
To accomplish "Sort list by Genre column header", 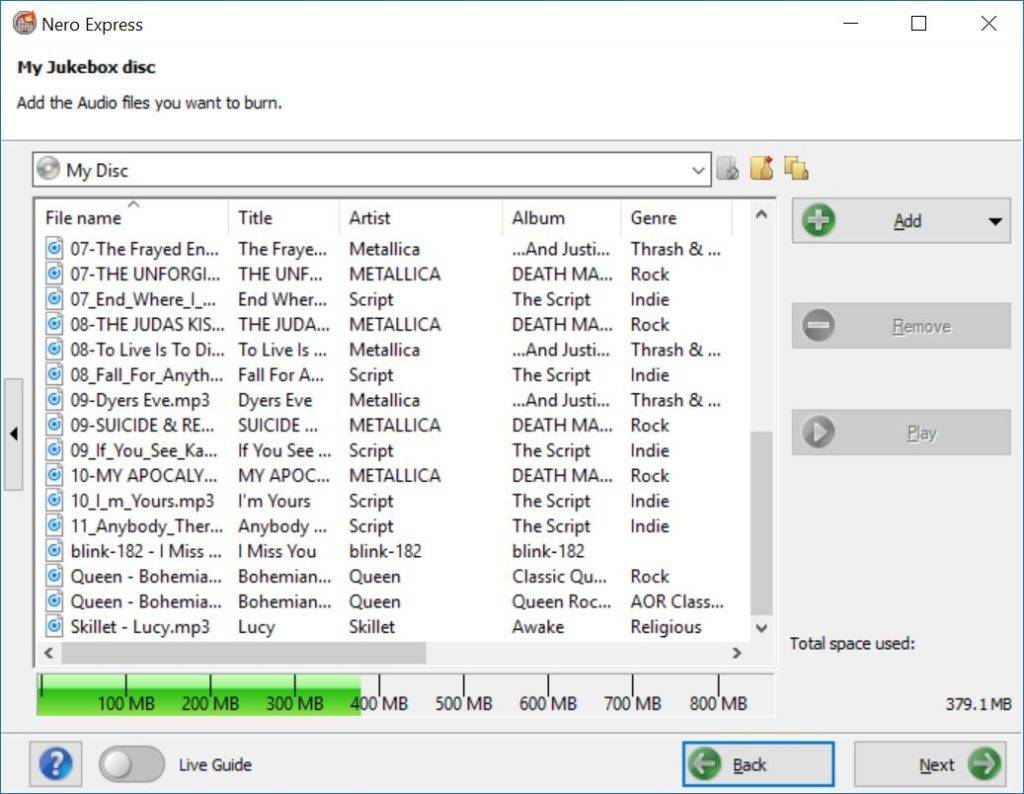I will click(653, 218).
